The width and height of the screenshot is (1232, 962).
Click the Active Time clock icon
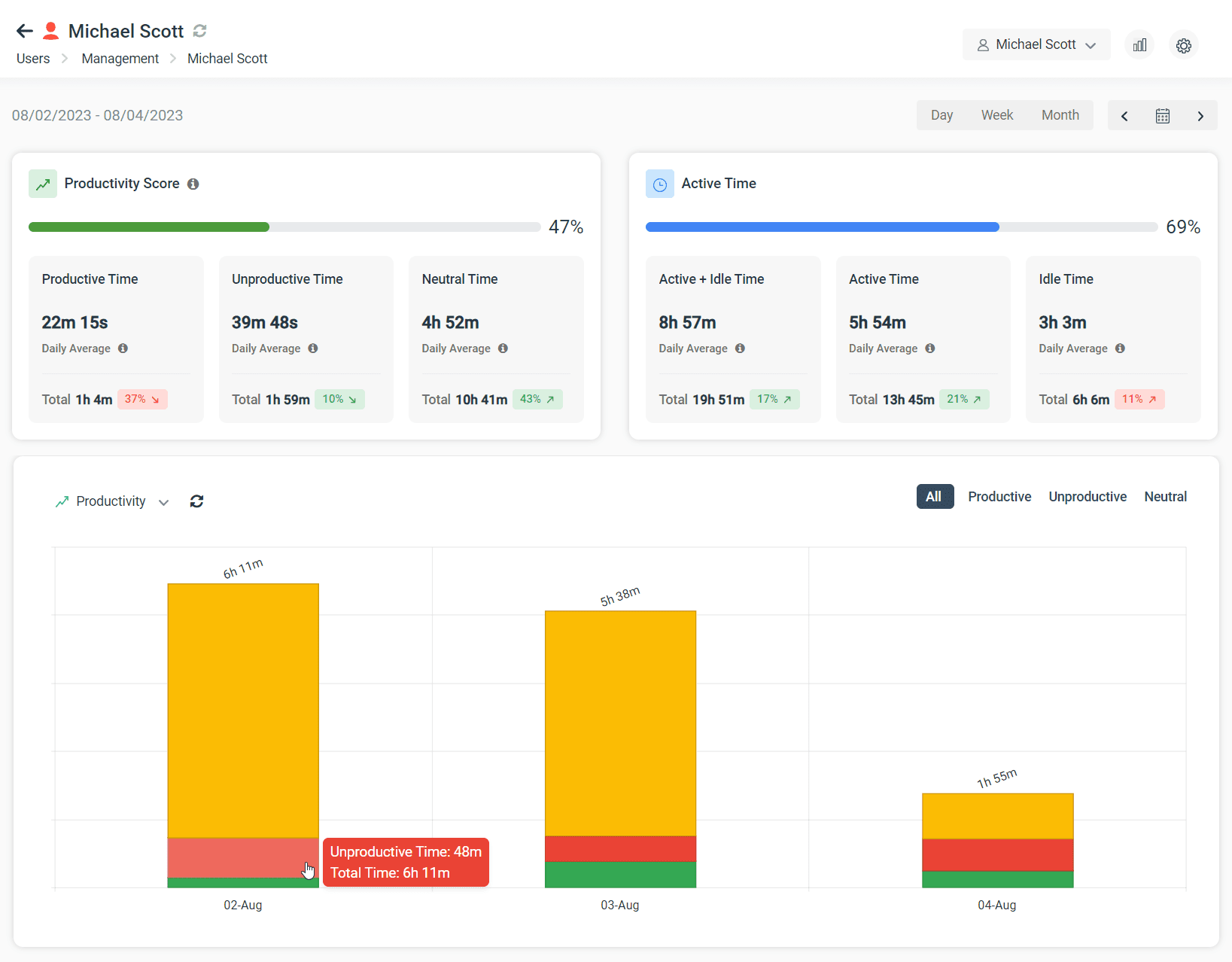click(x=660, y=183)
